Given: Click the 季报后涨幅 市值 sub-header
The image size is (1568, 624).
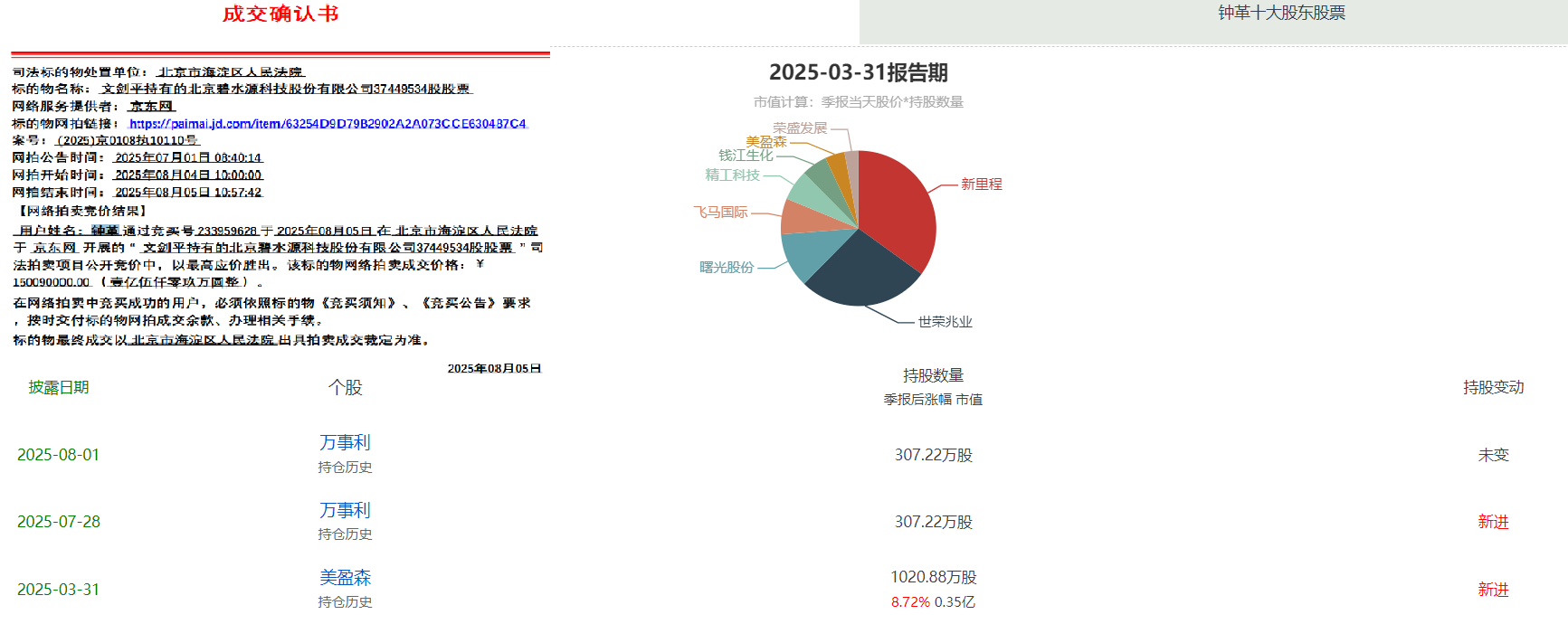Looking at the screenshot, I should pyautogui.click(x=933, y=400).
